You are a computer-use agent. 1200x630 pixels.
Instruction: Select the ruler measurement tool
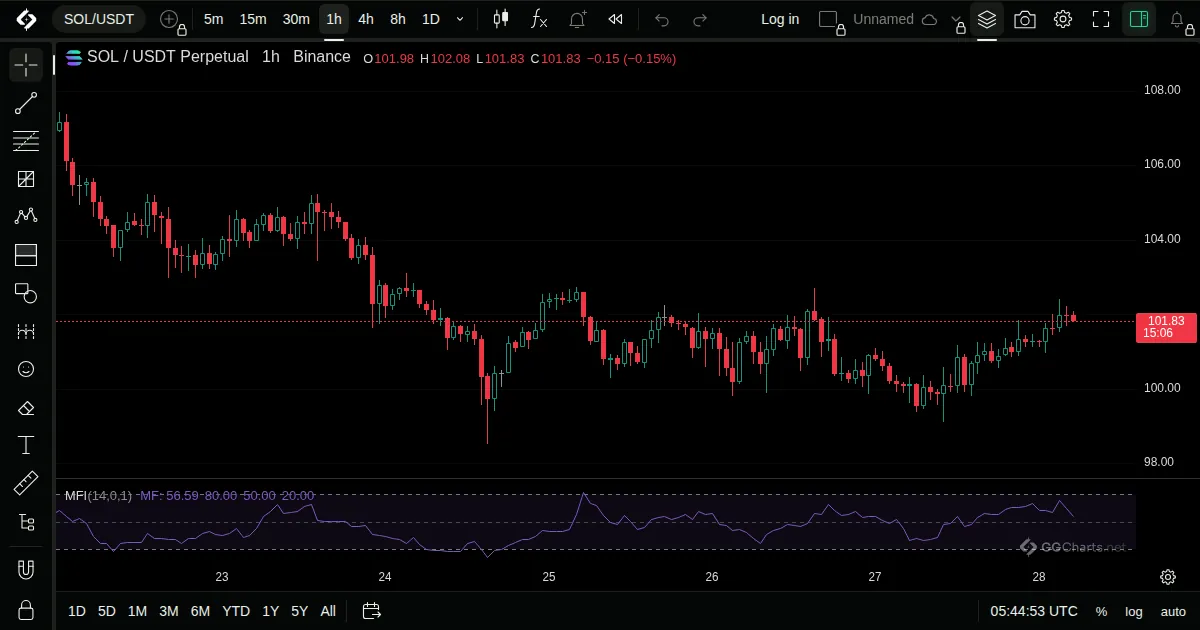26,483
